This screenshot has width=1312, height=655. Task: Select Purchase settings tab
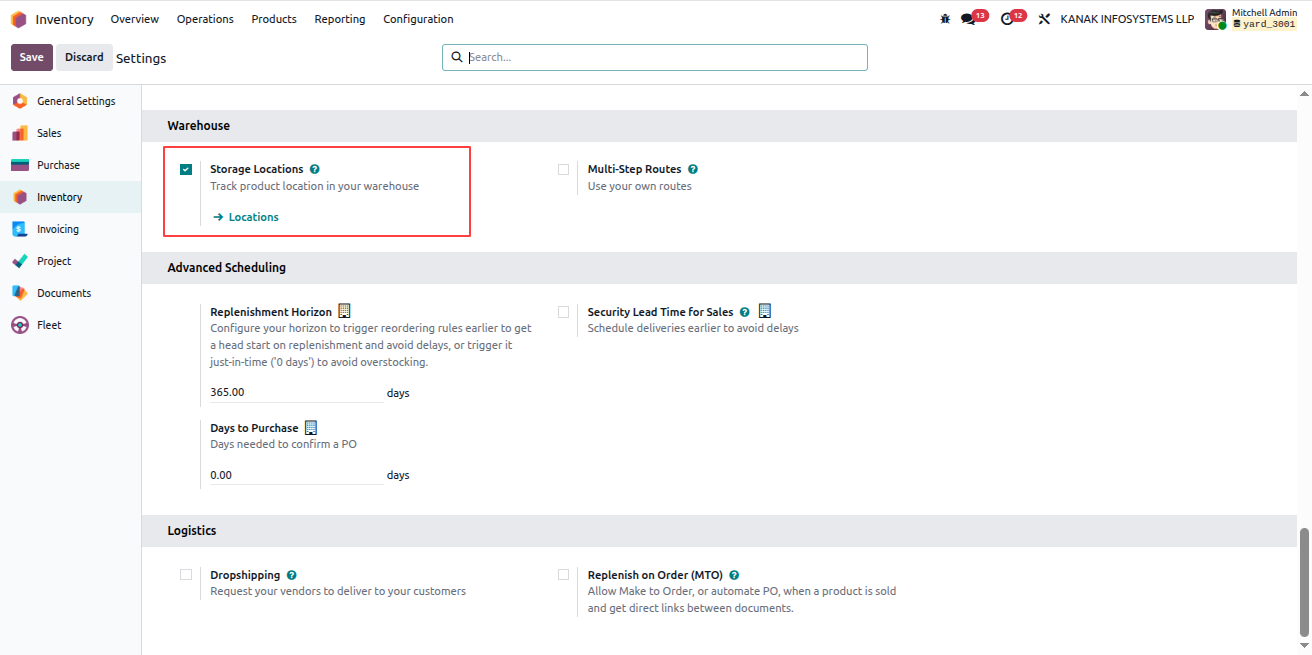(70, 165)
